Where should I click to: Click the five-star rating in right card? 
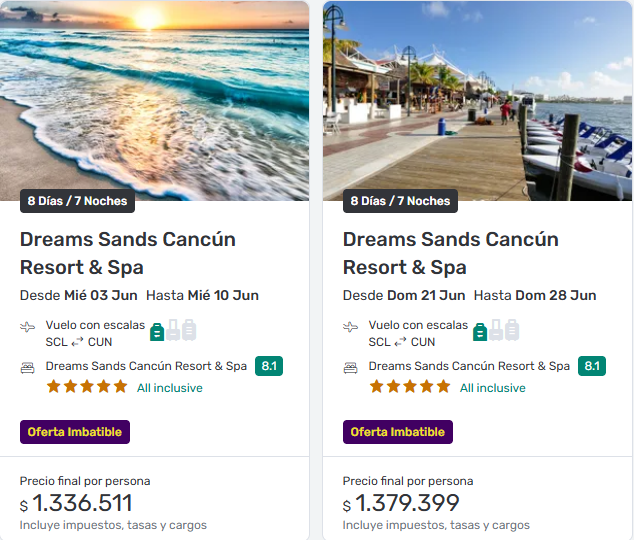(410, 387)
